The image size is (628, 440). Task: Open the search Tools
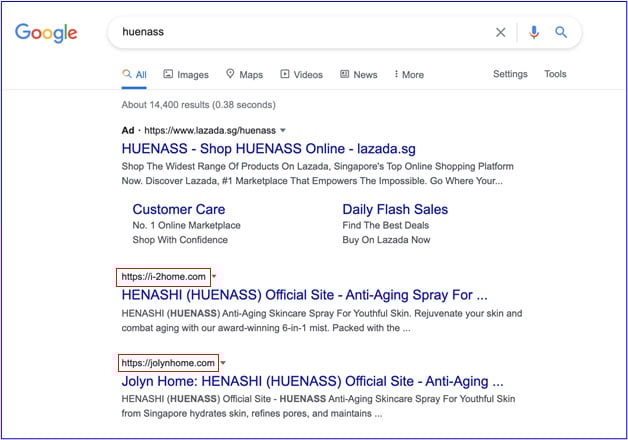[555, 74]
